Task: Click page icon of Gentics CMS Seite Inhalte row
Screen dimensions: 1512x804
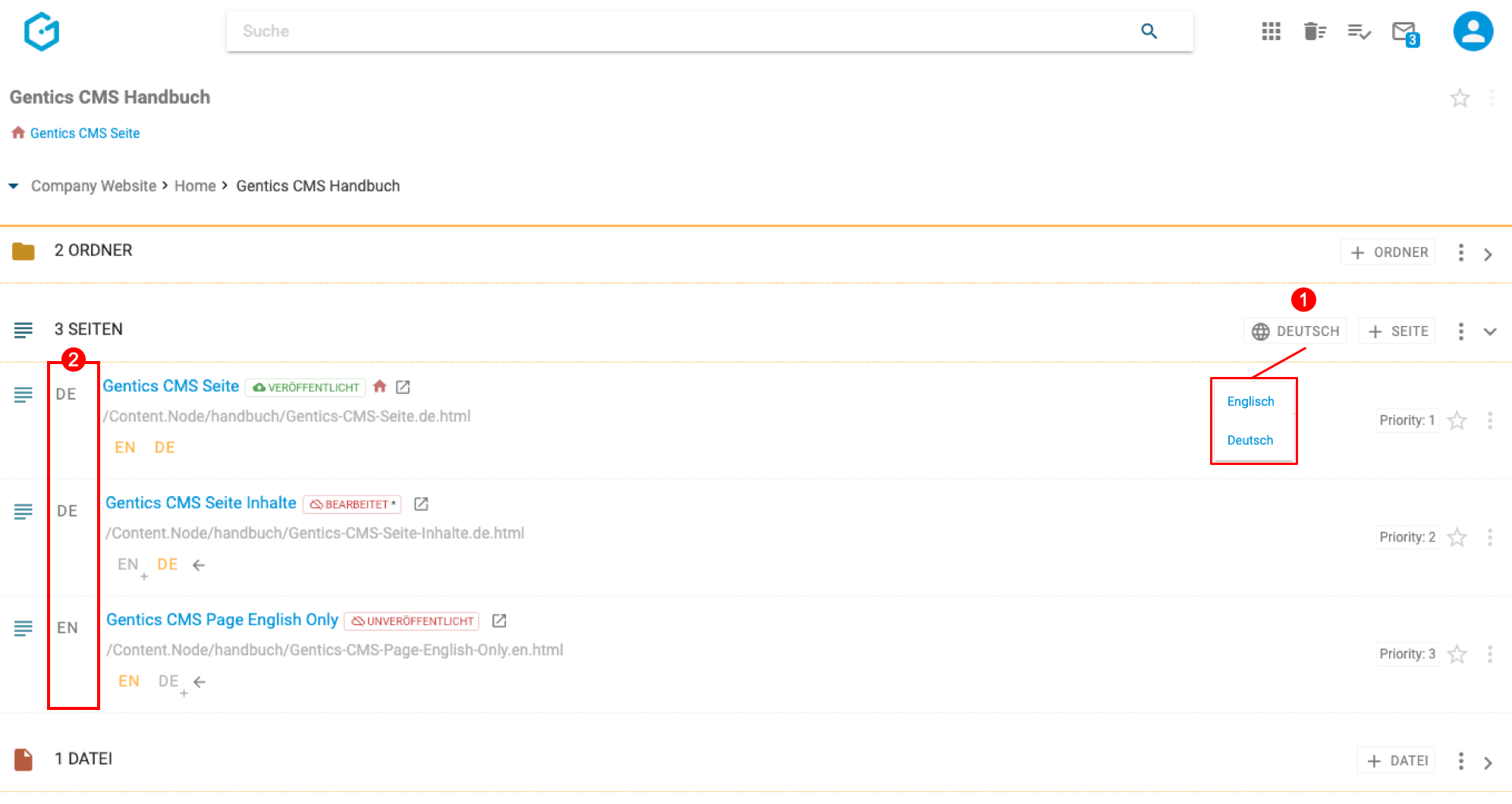Action: click(24, 511)
